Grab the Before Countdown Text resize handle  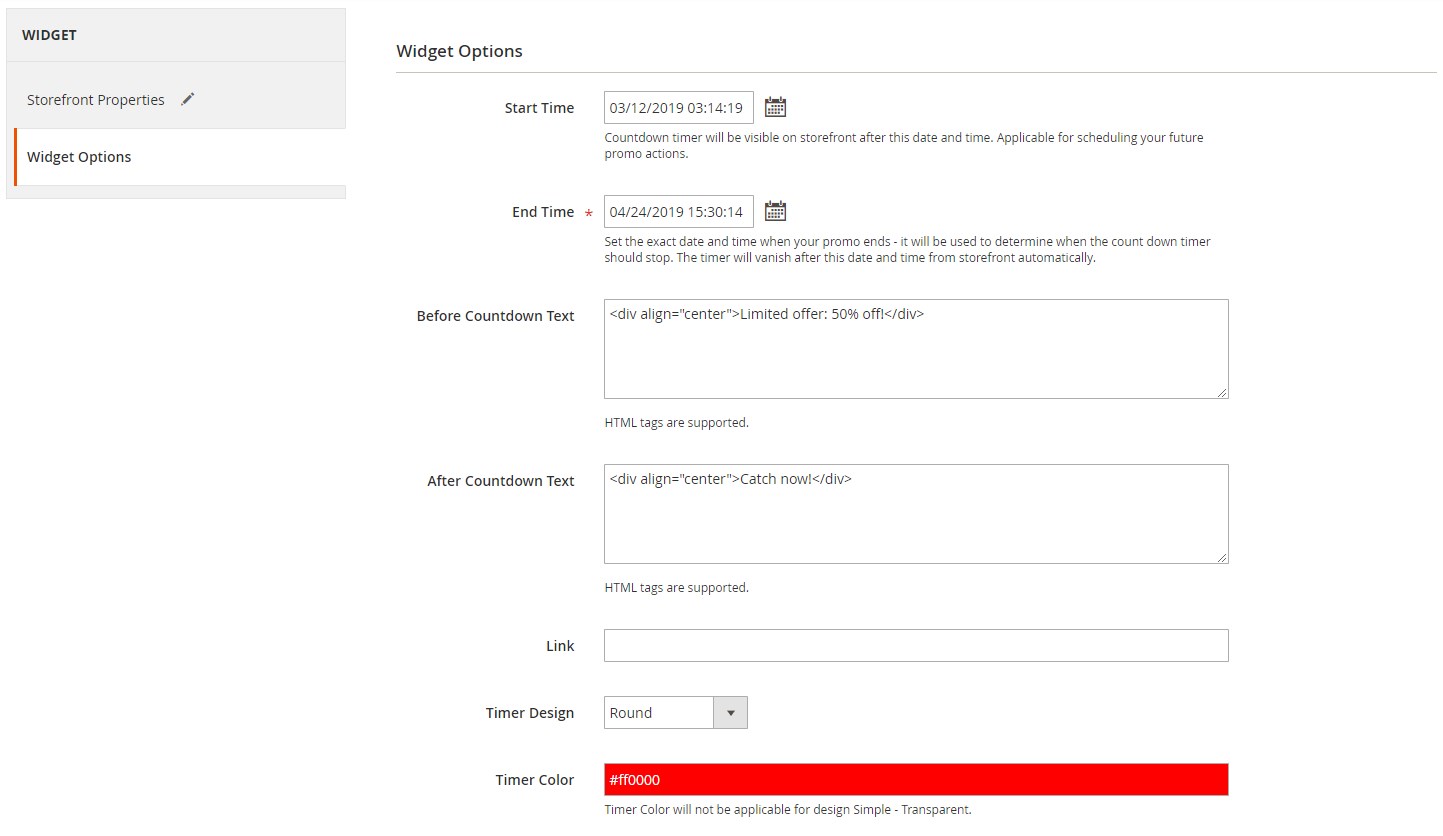click(x=1222, y=392)
